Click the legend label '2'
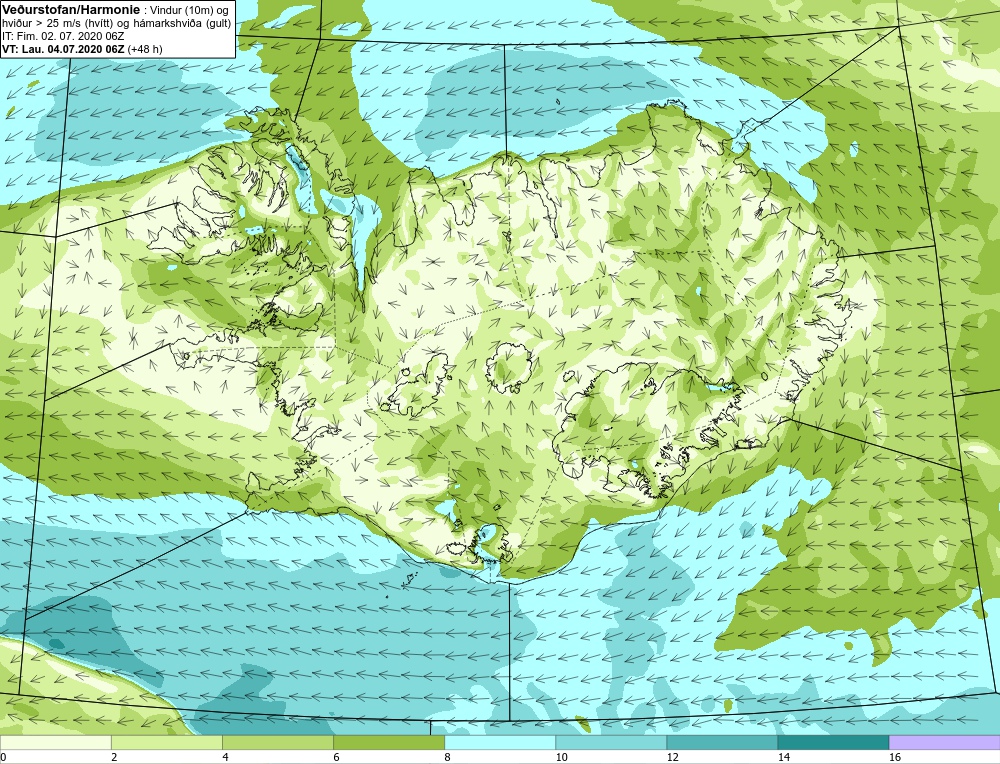Viewport: 1000px width, 764px height. coord(114,757)
